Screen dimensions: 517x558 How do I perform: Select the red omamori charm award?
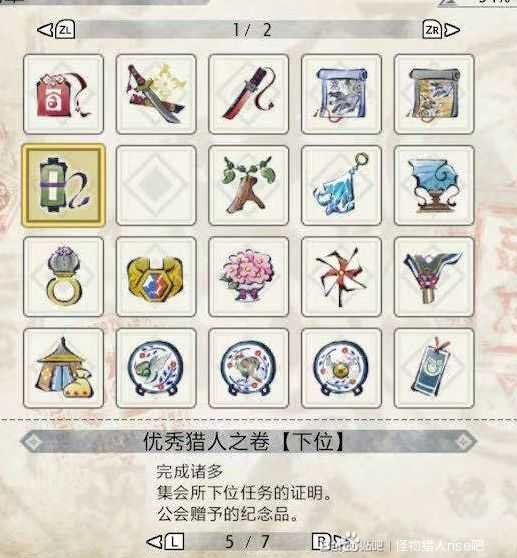pyautogui.click(x=63, y=94)
